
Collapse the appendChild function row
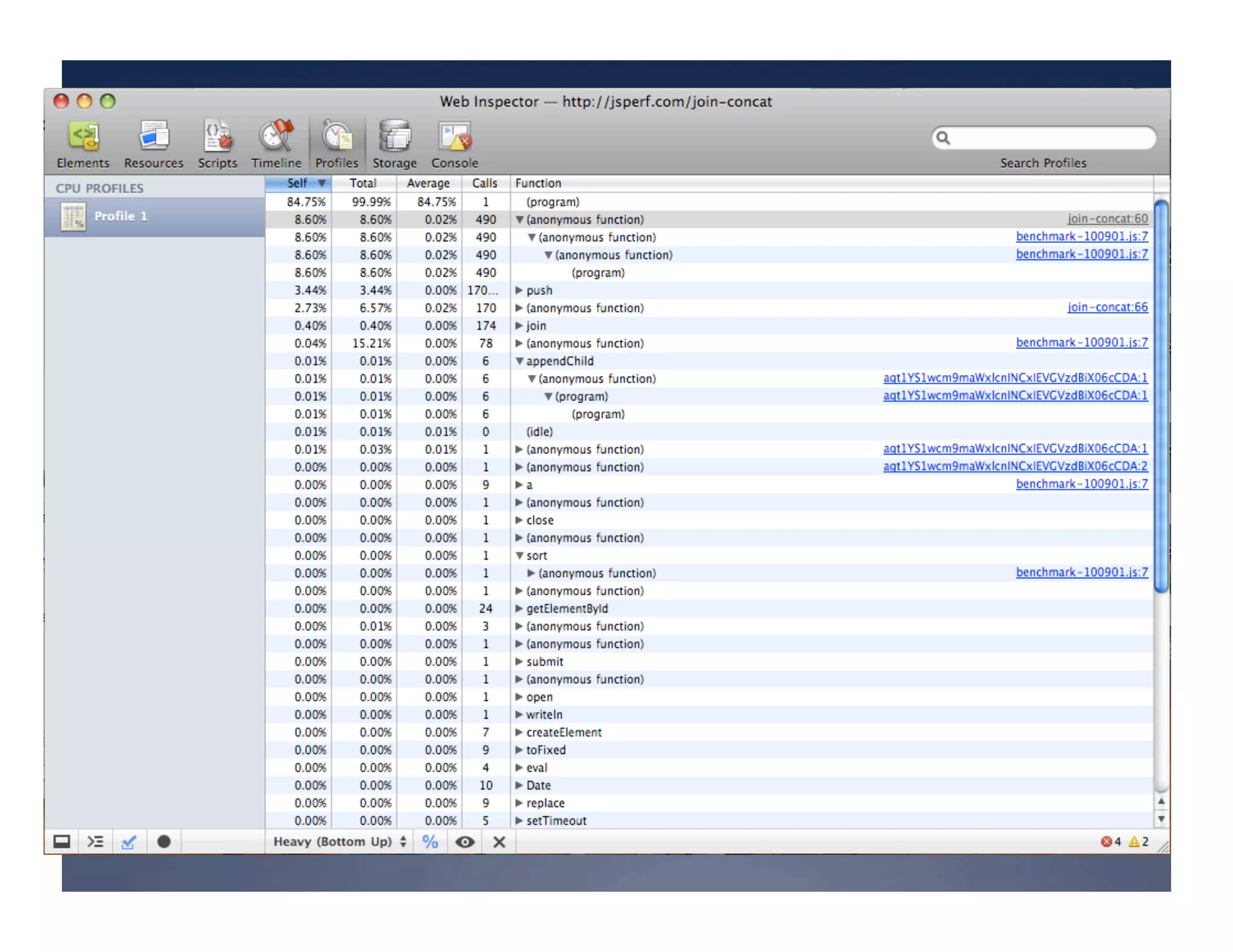point(519,361)
